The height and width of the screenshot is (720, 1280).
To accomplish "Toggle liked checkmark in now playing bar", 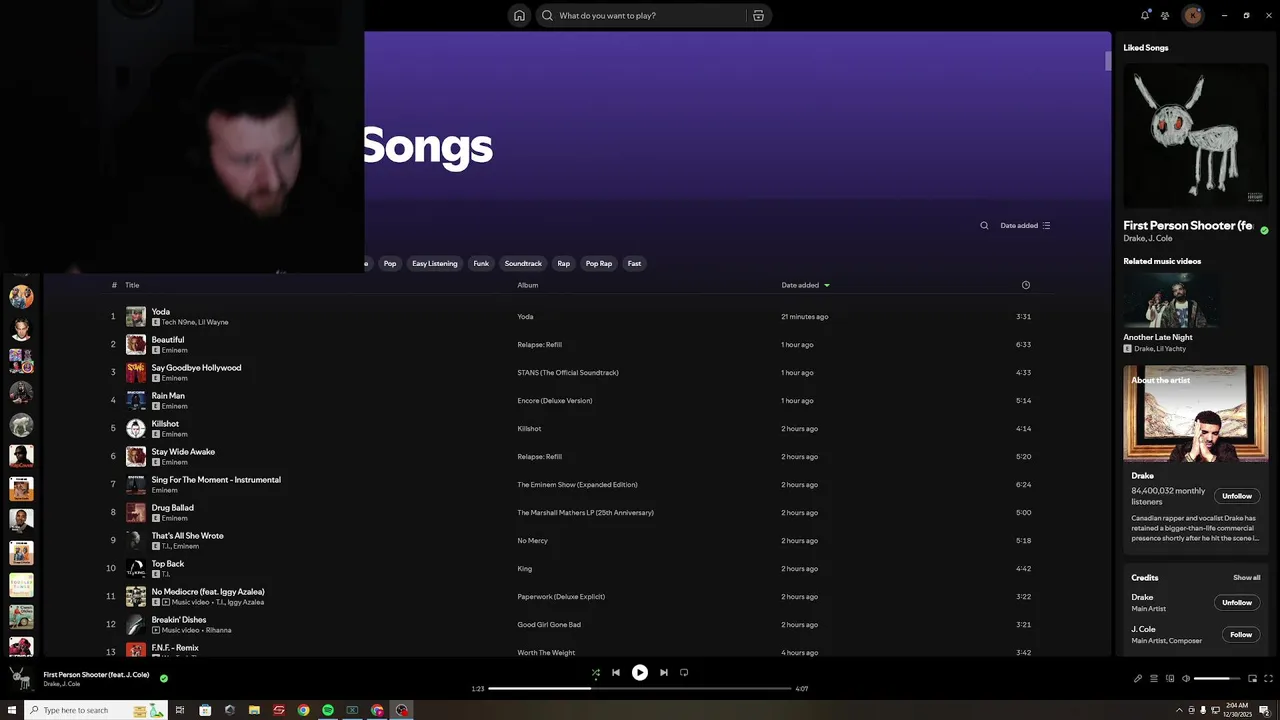I will [164, 678].
